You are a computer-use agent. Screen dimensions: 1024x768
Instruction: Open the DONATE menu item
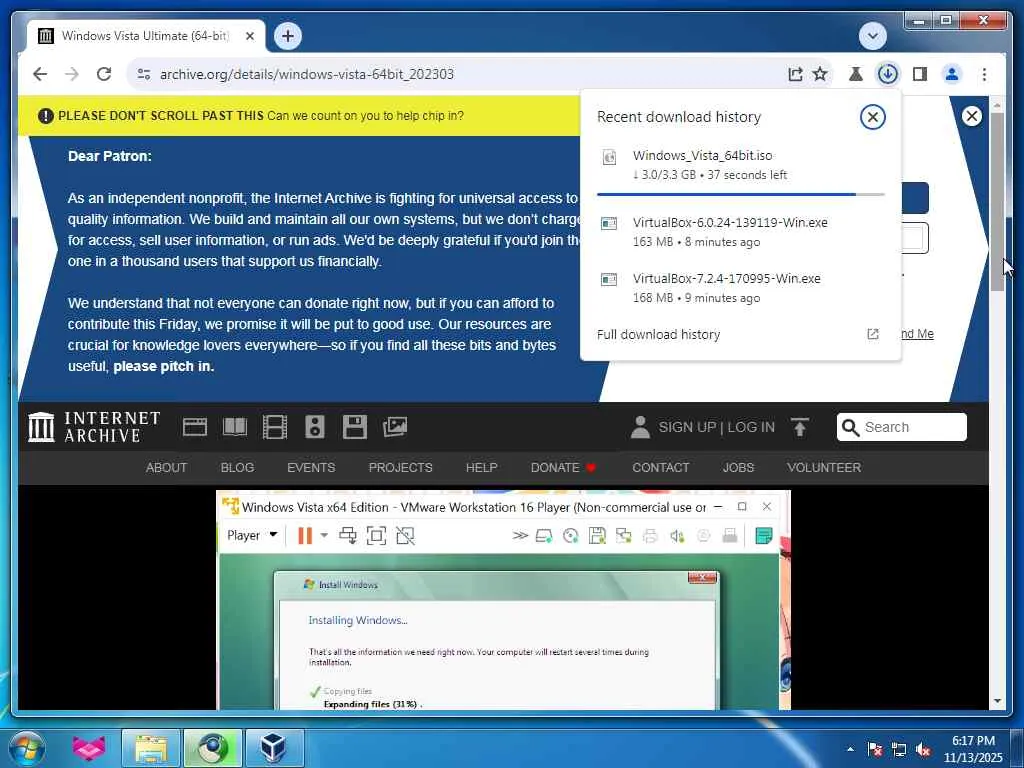click(x=563, y=468)
